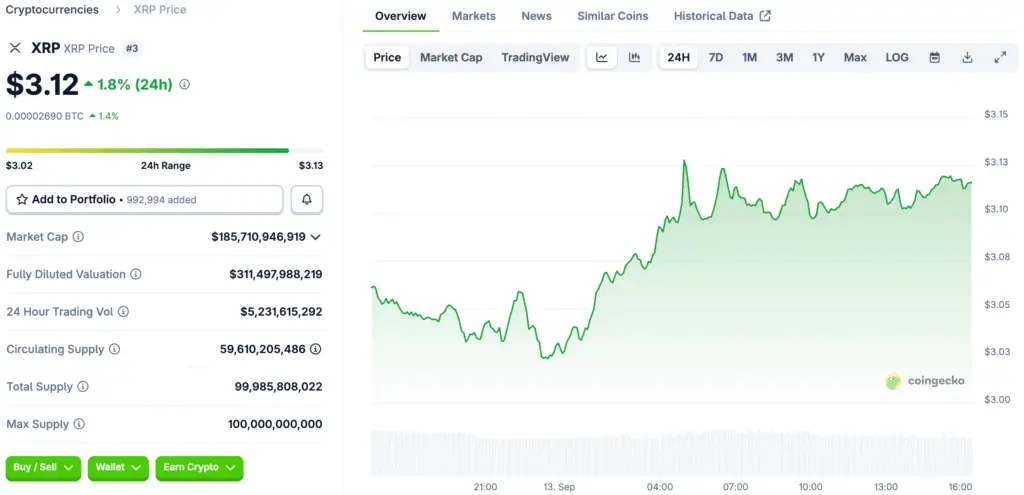Click the $311,497,988,219 valuation value
Viewport: 1024px width, 495px height.
tap(276, 274)
